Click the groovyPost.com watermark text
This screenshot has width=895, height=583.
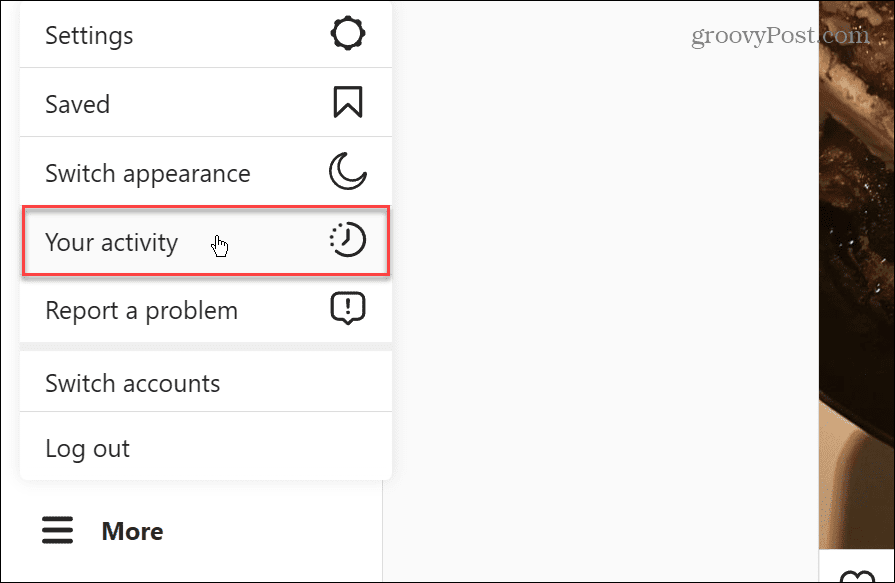click(x=780, y=36)
